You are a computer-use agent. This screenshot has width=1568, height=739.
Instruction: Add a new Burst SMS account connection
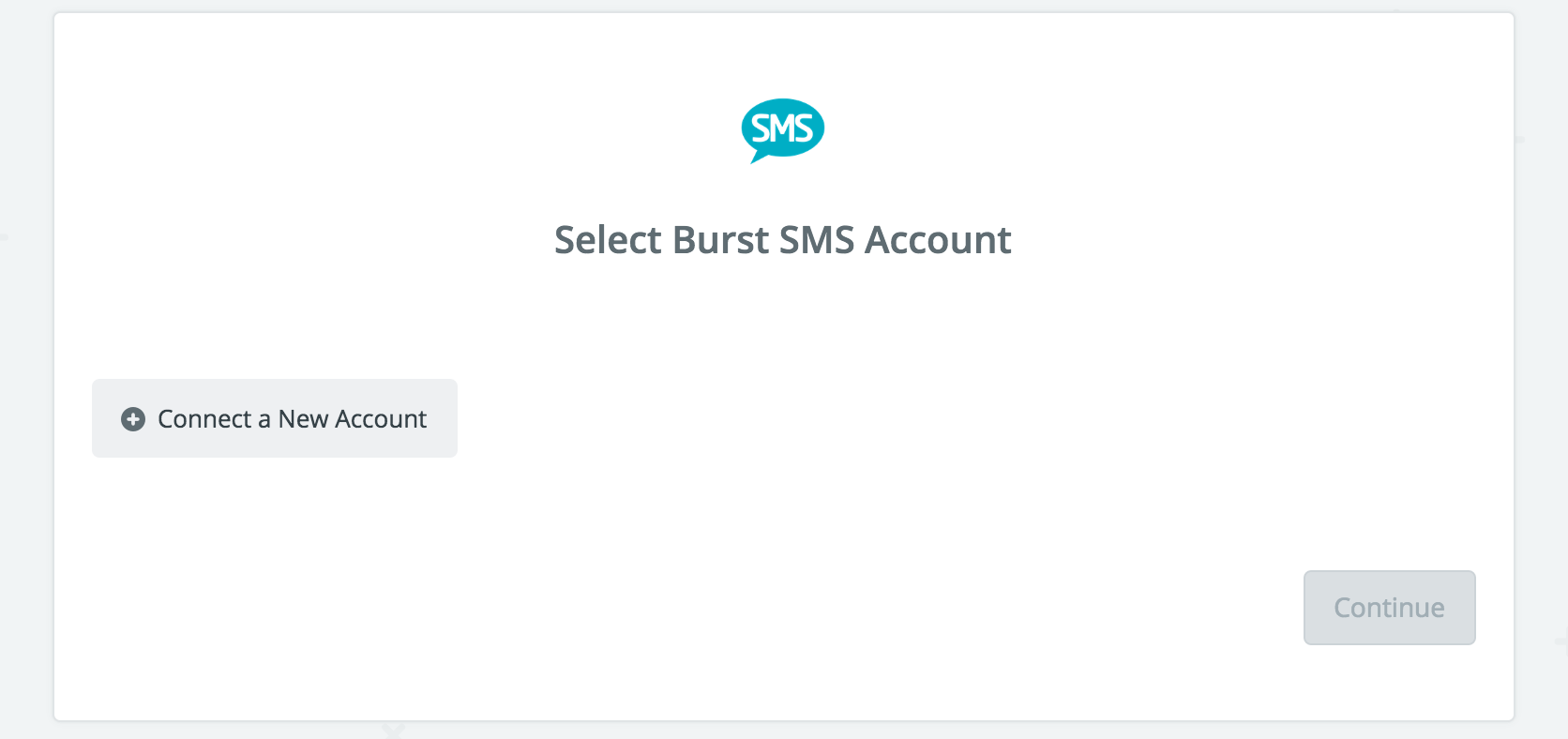pyautogui.click(x=275, y=418)
